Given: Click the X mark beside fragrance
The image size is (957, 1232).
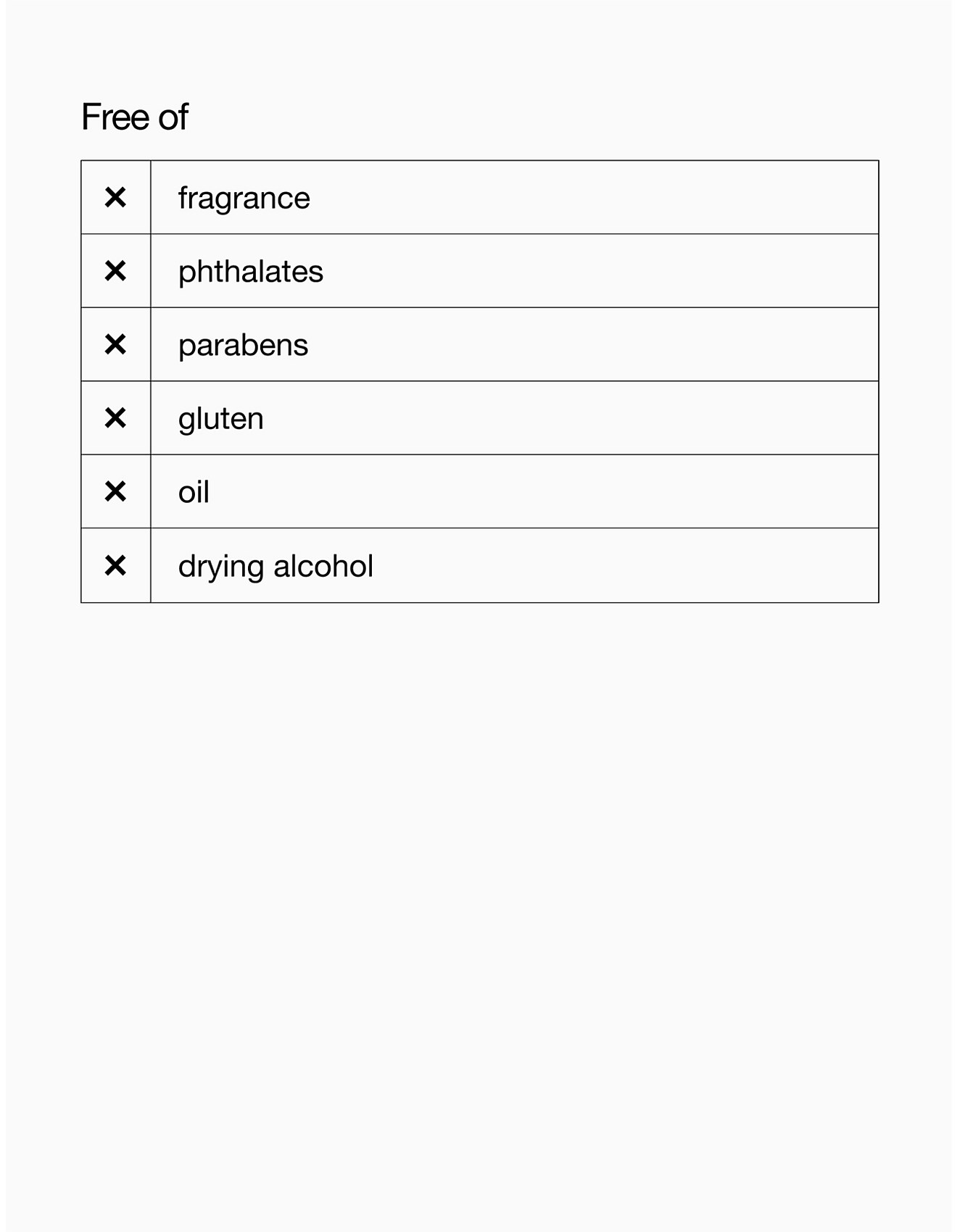Looking at the screenshot, I should (x=115, y=197).
